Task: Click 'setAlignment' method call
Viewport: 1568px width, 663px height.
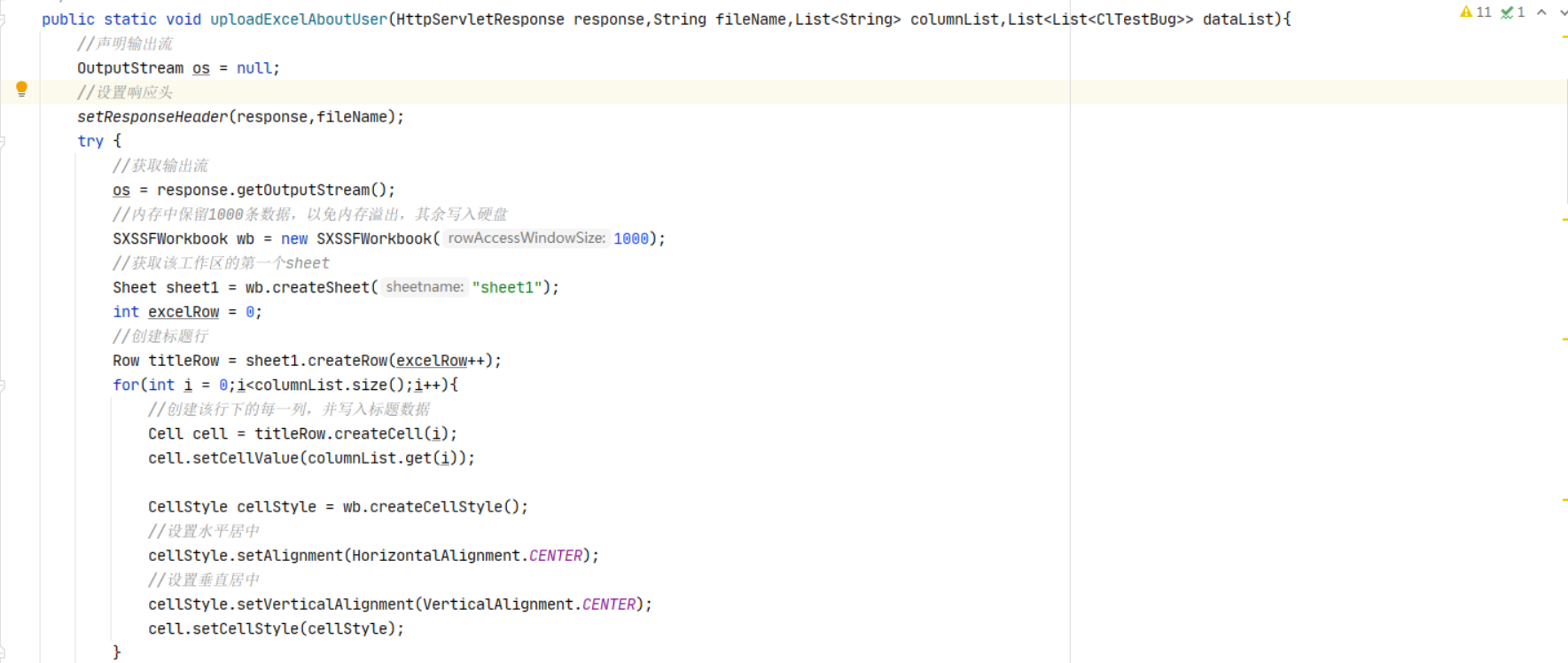Action: [290, 556]
